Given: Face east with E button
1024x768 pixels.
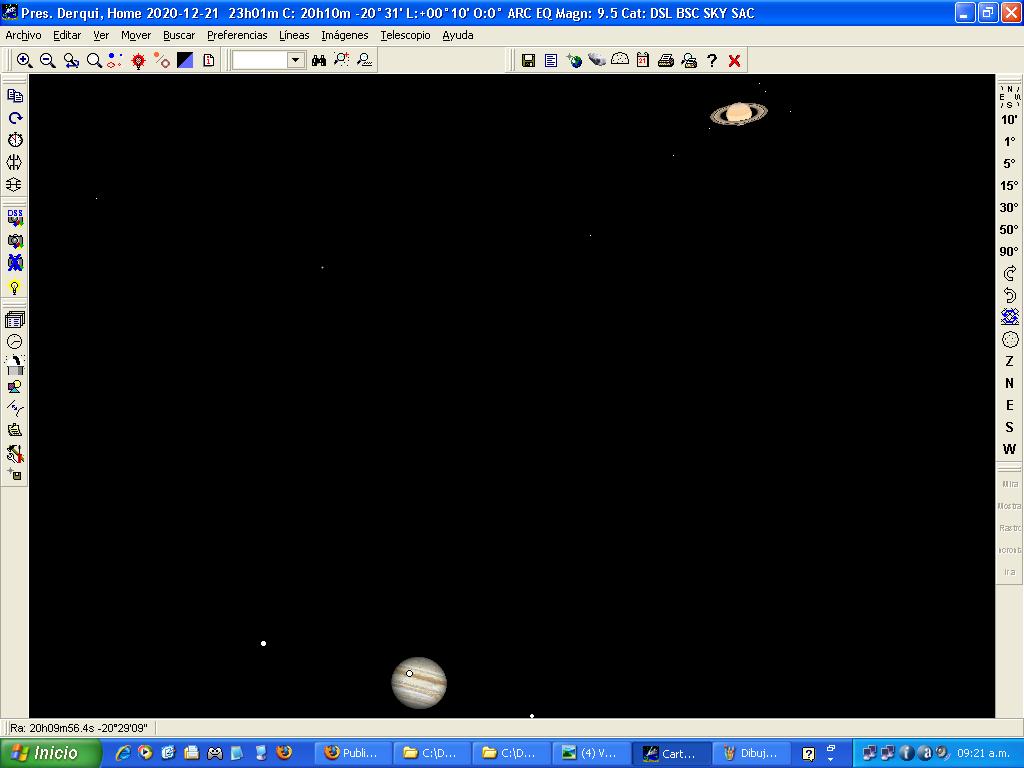Looking at the screenshot, I should pos(1010,406).
